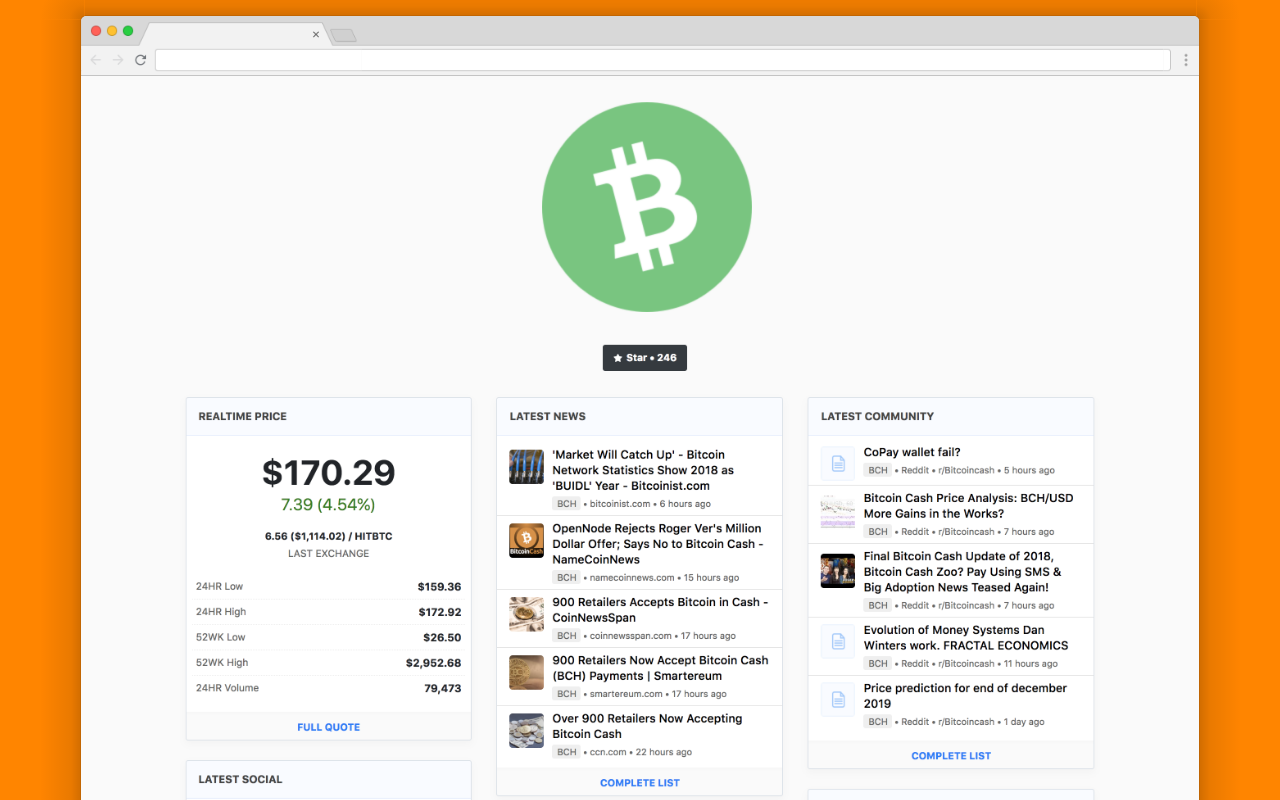Click BCH tag under coinnewsspan.com article

(567, 636)
